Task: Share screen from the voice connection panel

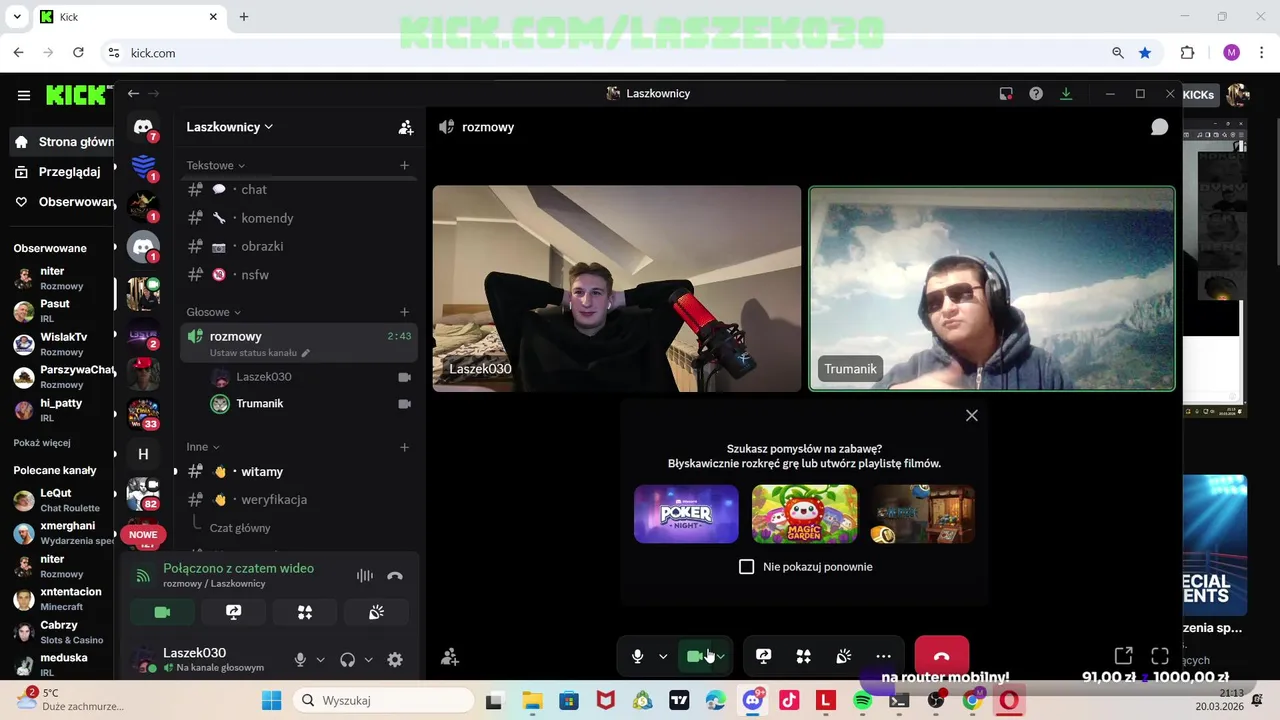Action: [x=234, y=612]
